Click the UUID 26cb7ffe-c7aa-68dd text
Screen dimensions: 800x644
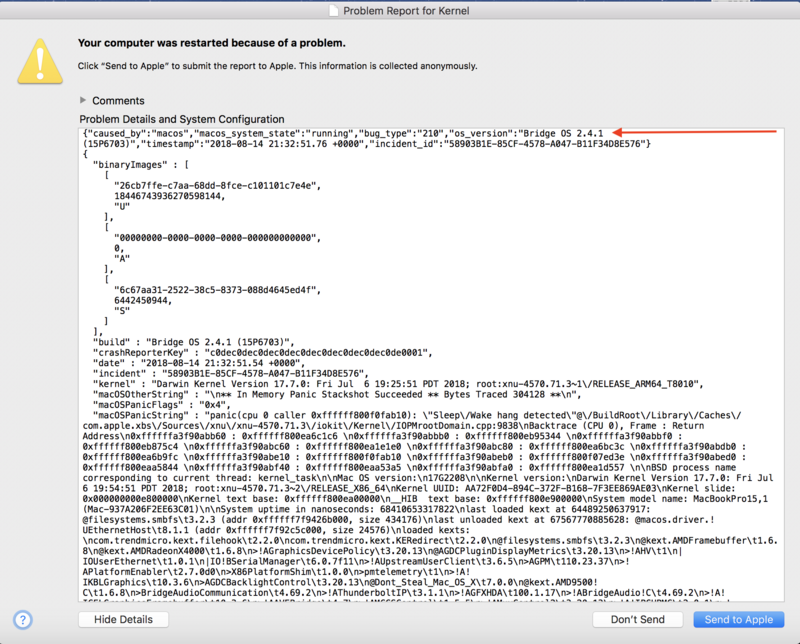pyautogui.click(x=217, y=186)
